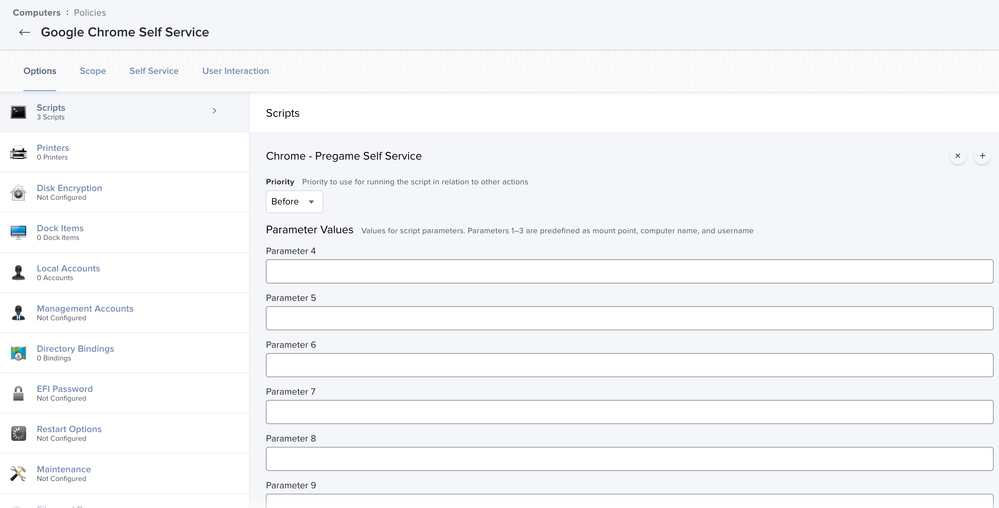This screenshot has height=508, width=999.
Task: Click the Local Accounts person icon
Action: pos(18,273)
